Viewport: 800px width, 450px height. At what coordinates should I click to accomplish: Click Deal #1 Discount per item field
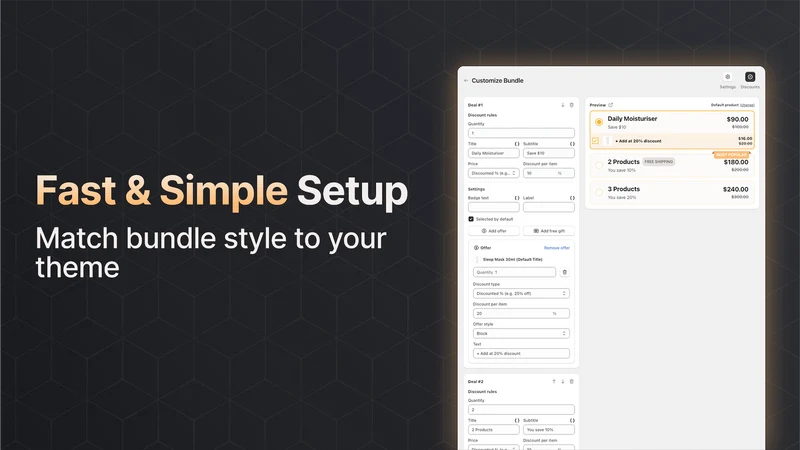pos(549,173)
